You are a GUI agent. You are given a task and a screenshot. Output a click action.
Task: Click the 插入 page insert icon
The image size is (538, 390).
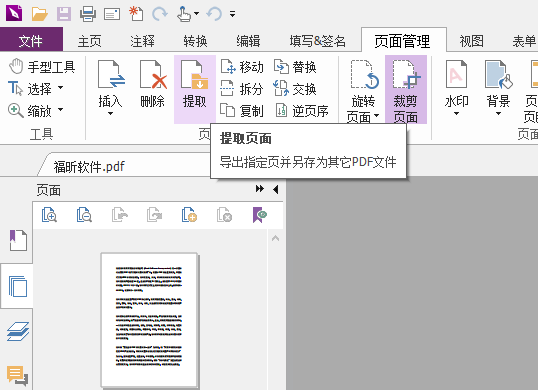tap(110, 75)
